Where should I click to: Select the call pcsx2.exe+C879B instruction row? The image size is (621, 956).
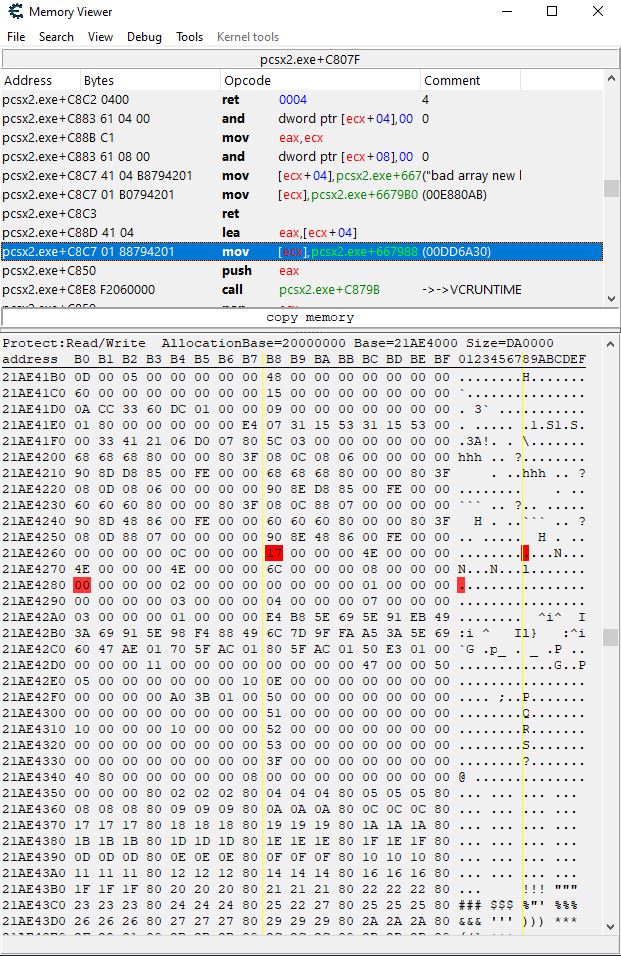pos(300,290)
